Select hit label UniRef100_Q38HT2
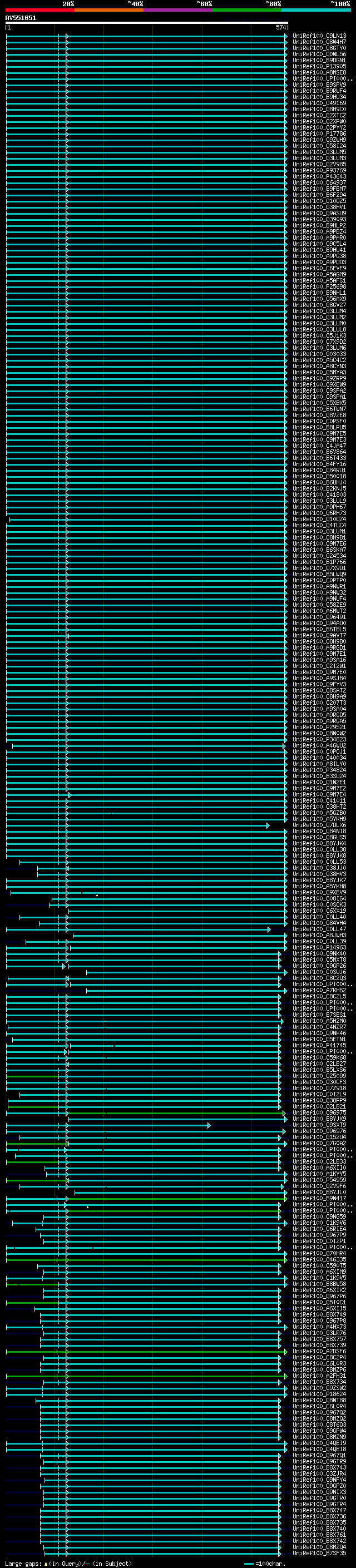This screenshot has width=356, height=1568. pos(319,807)
